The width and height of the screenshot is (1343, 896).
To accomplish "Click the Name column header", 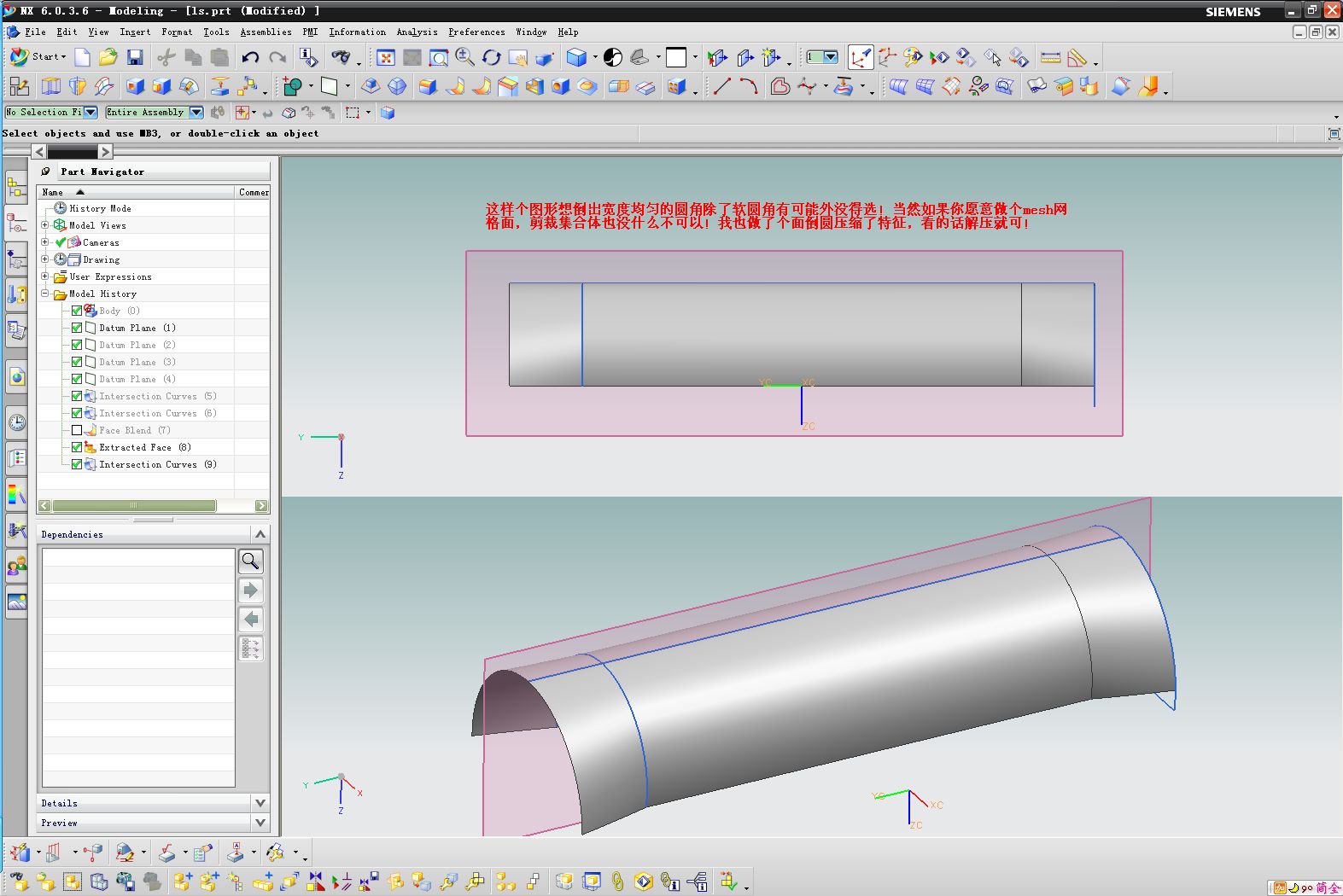I will (136, 192).
